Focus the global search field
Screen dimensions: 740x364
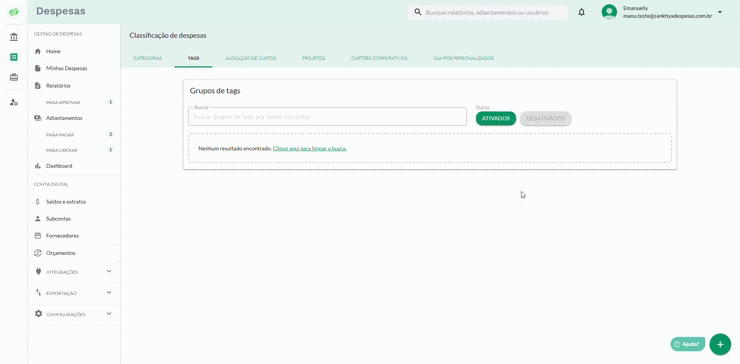click(x=487, y=13)
